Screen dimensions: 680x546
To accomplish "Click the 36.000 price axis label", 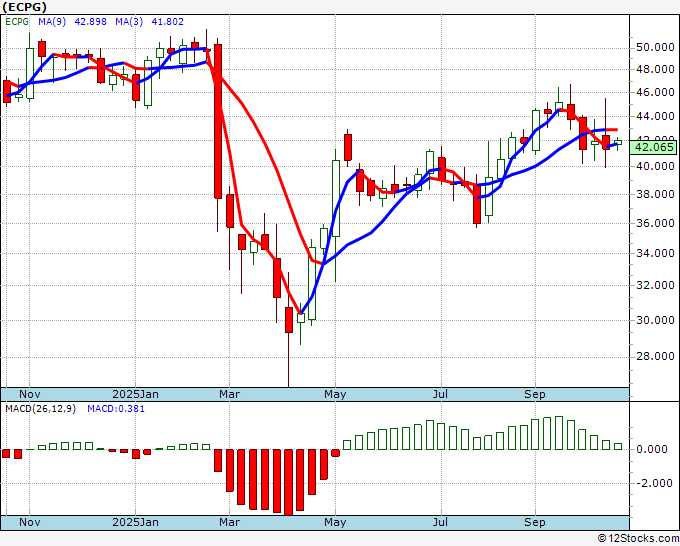I will 655,223.
